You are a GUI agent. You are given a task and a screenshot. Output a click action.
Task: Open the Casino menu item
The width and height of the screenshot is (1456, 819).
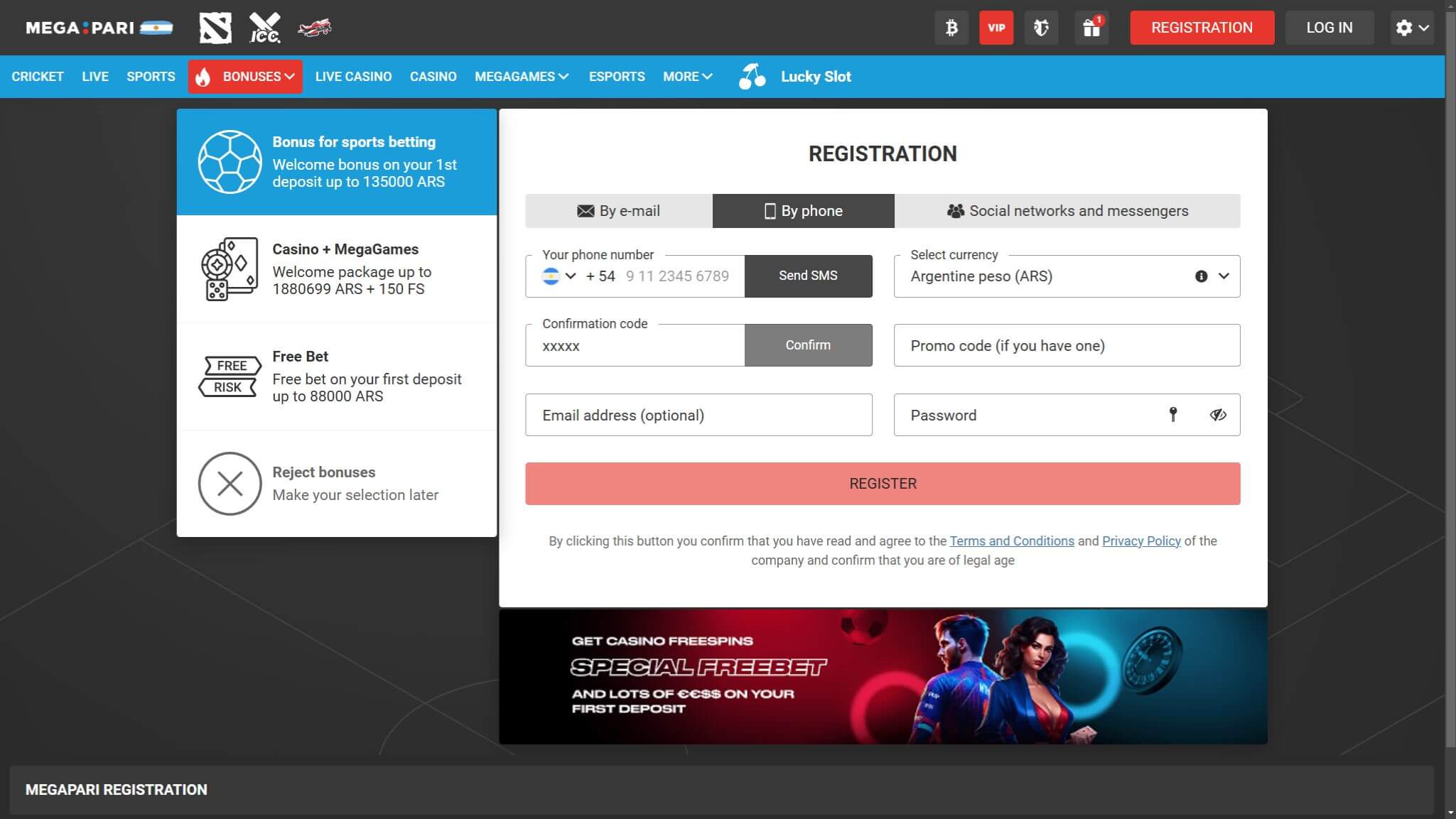coord(433,77)
